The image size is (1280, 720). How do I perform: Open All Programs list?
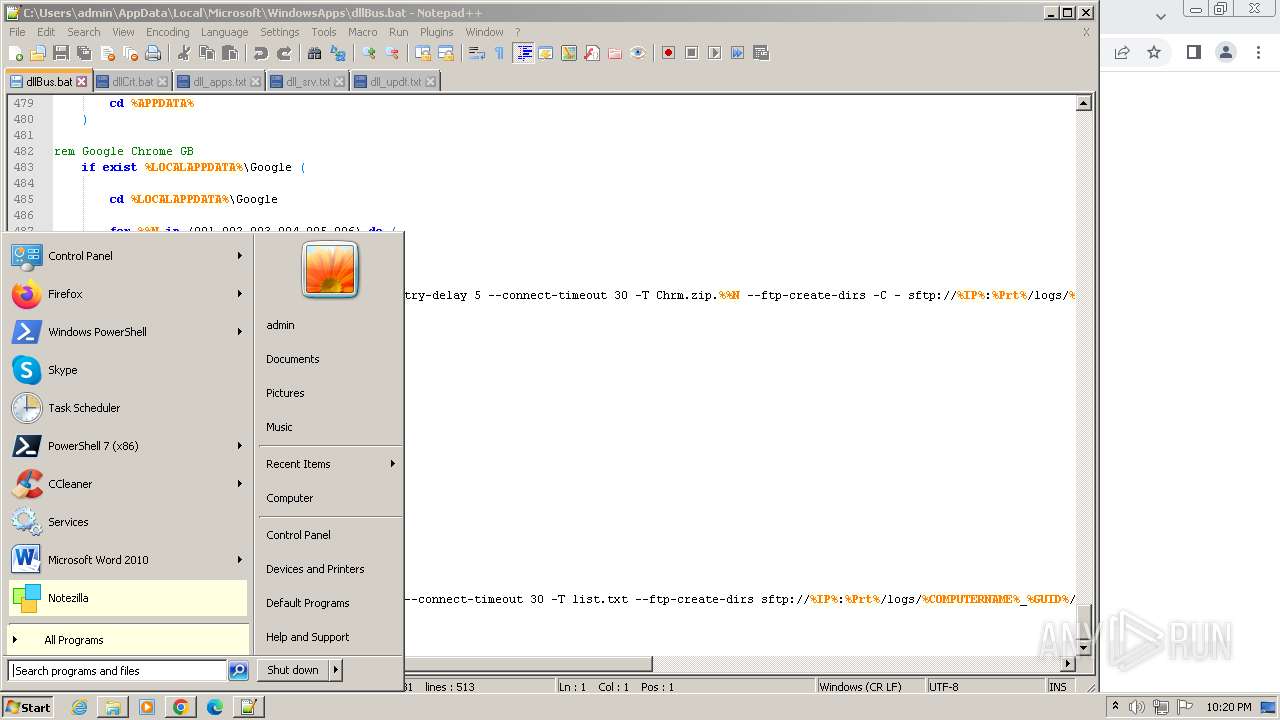[128, 640]
